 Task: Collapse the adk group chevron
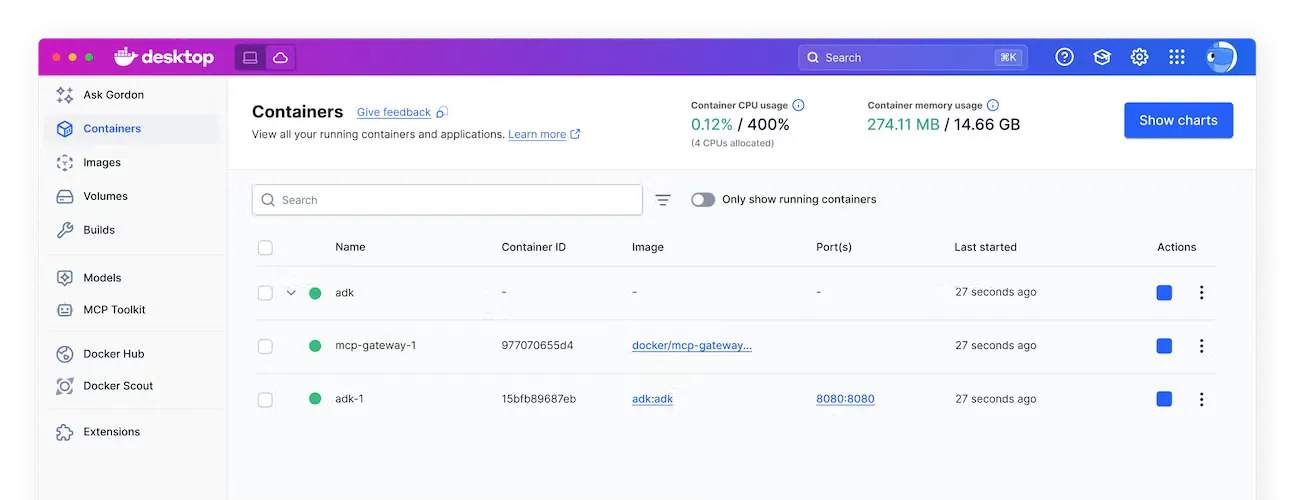[x=291, y=293]
